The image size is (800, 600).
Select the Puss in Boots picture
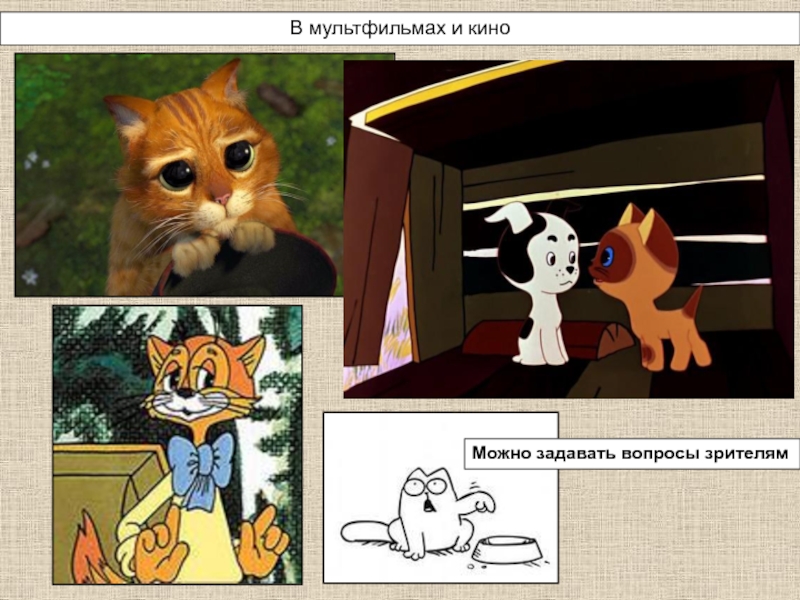pyautogui.click(x=180, y=174)
